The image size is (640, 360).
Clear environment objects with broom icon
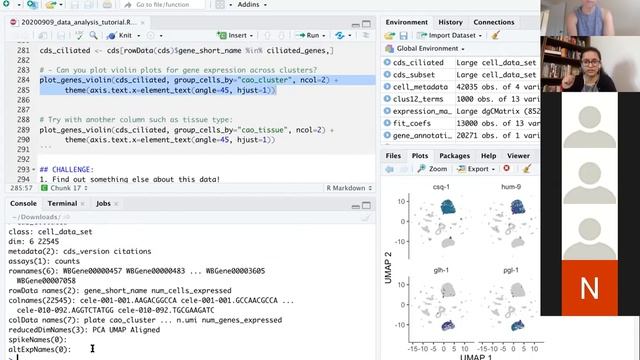click(x=496, y=35)
